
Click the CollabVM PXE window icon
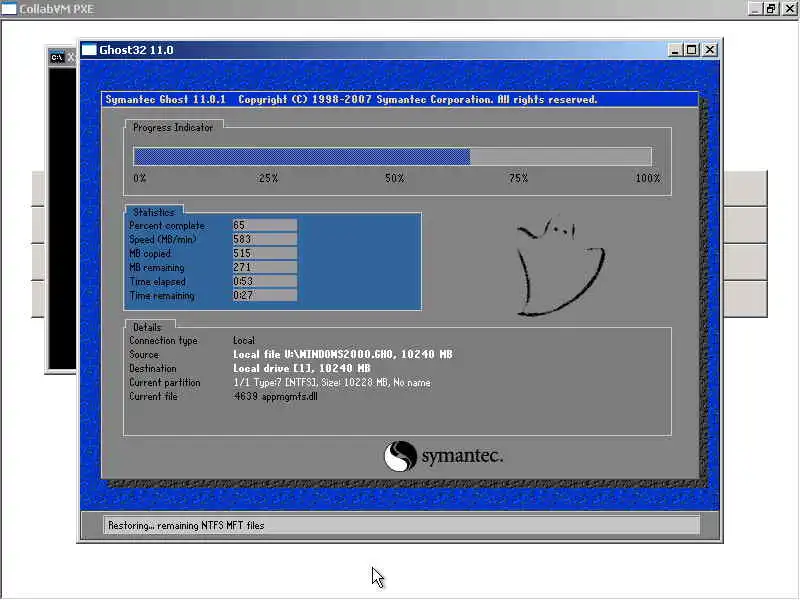[x=9, y=9]
